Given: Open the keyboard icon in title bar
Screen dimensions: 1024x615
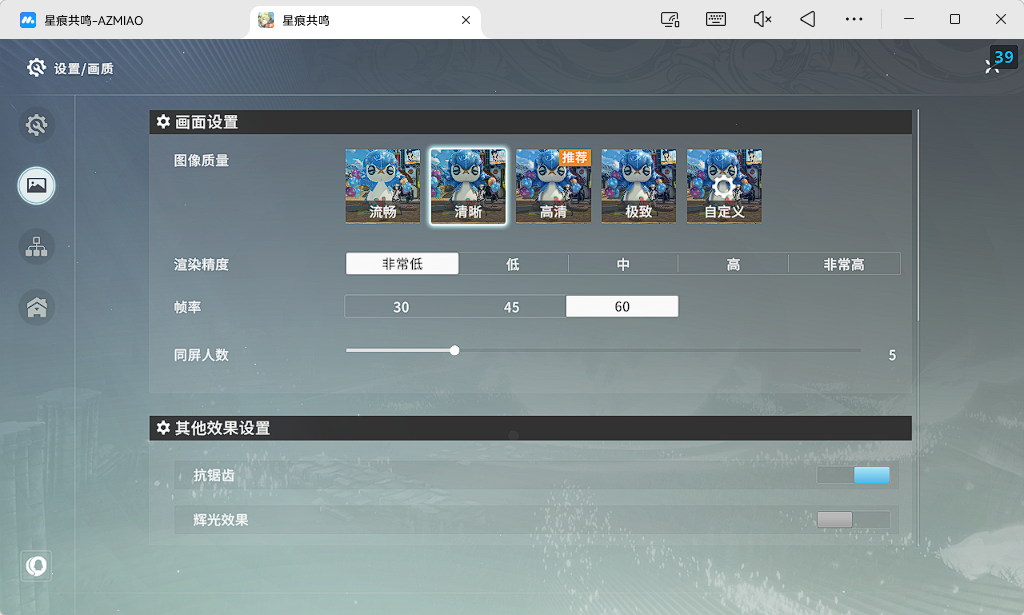Looking at the screenshot, I should coord(716,20).
